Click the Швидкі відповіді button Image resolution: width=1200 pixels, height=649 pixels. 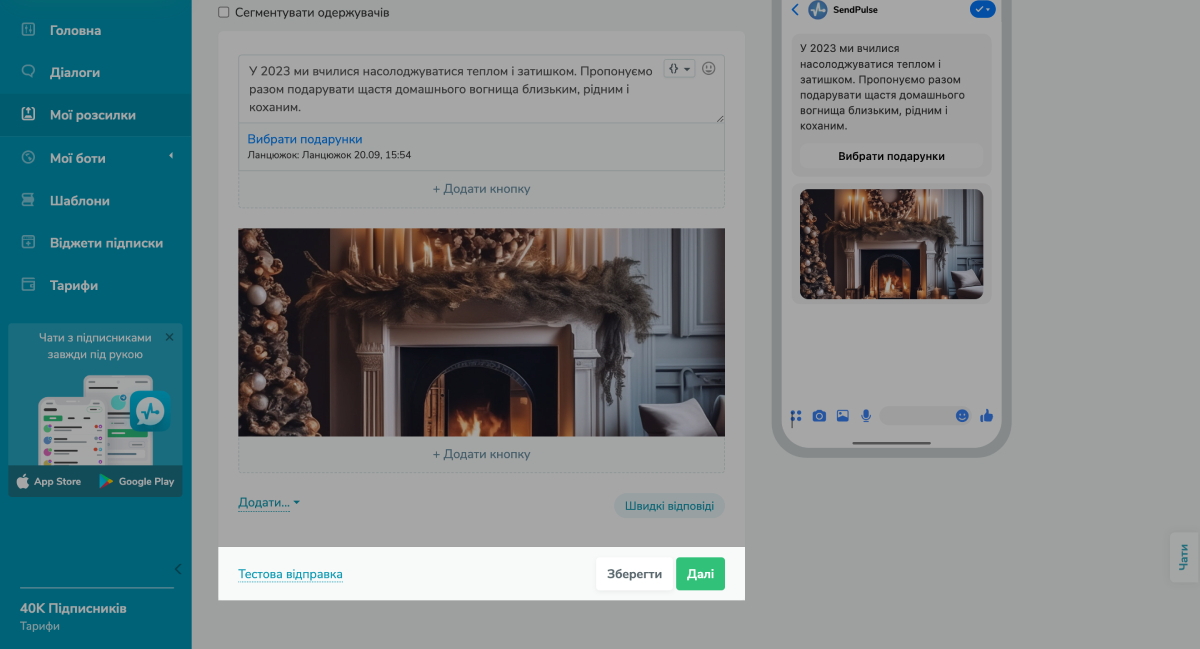(668, 505)
